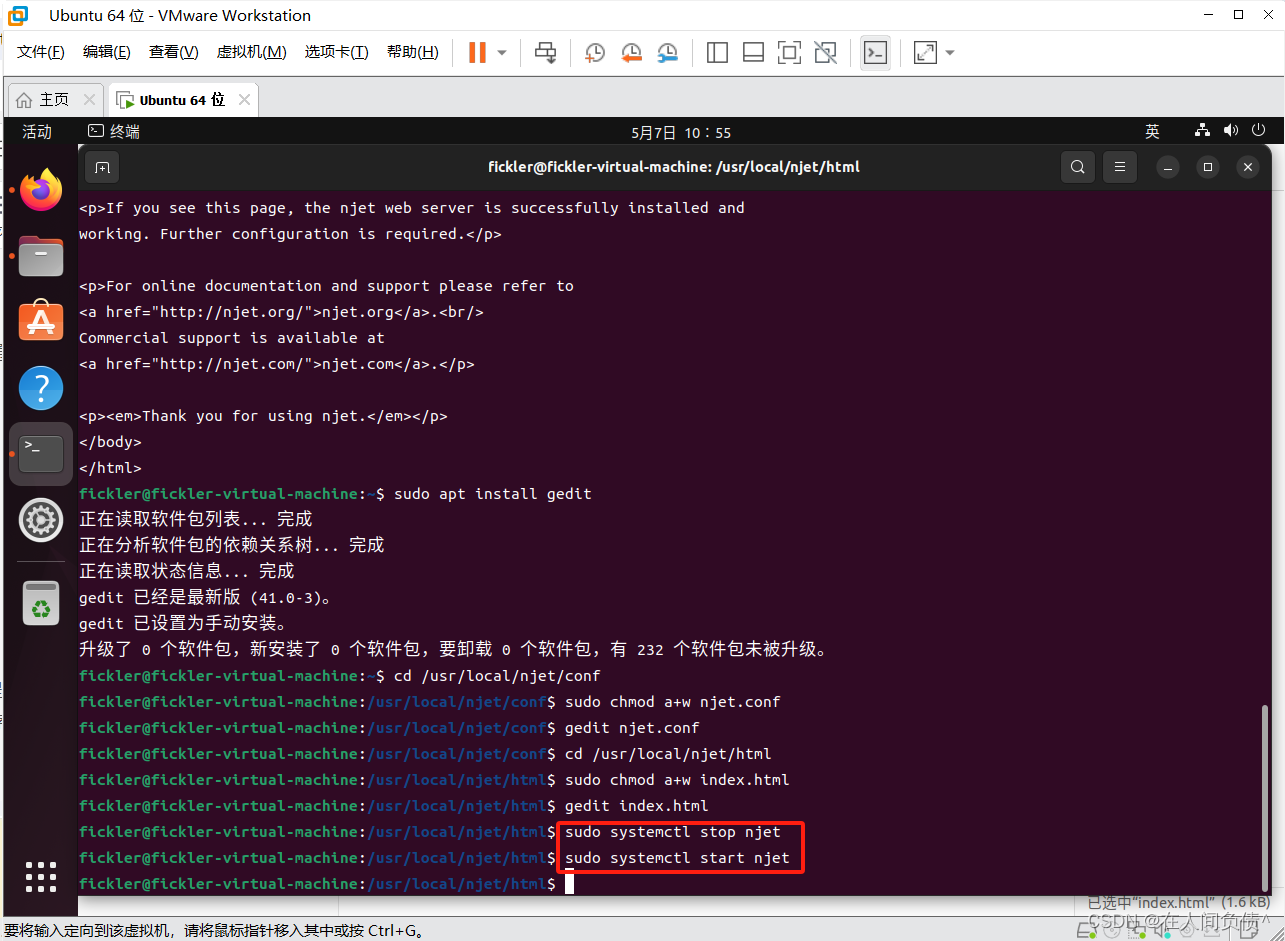Viewport: 1285px width, 941px height.
Task: Click the line 'sudo apt install gedit'
Action: [493, 494]
